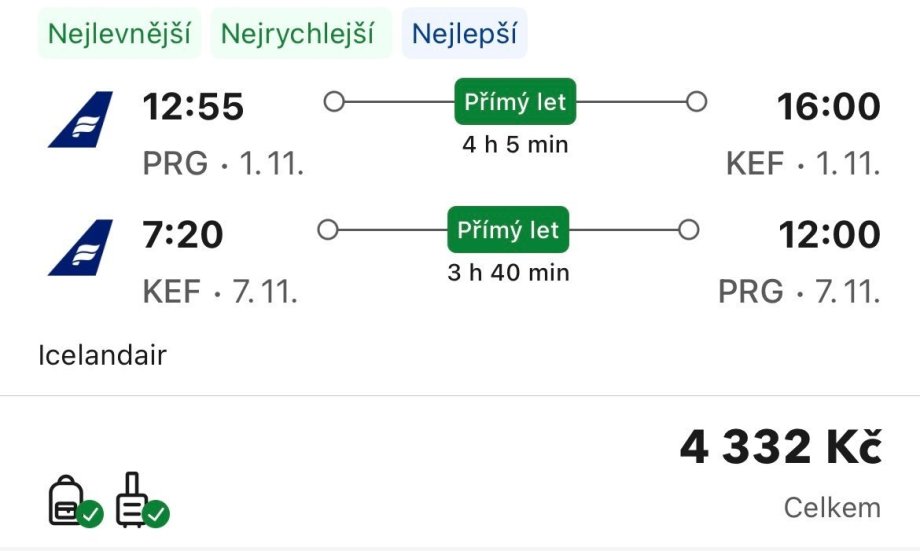Viewport: 920px width, 551px height.
Task: Click the Icelandair airline name text
Action: tap(102, 354)
